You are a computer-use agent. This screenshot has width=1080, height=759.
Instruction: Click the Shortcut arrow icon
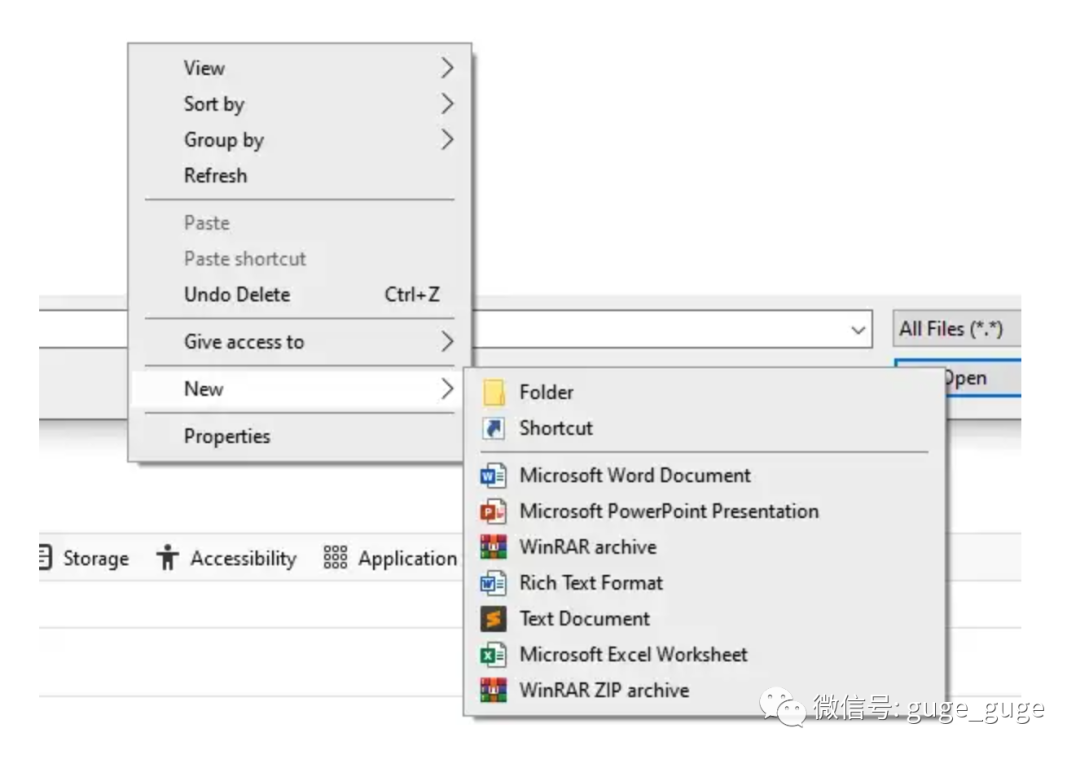(493, 428)
